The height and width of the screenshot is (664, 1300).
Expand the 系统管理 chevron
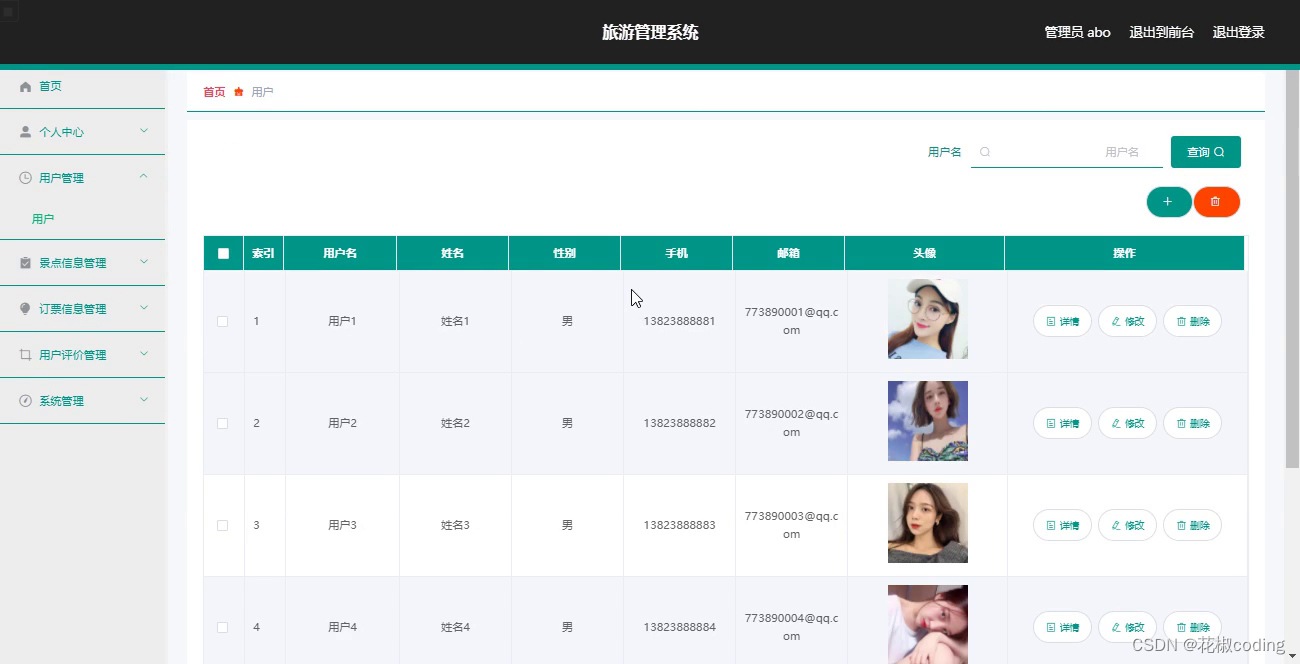pos(144,400)
